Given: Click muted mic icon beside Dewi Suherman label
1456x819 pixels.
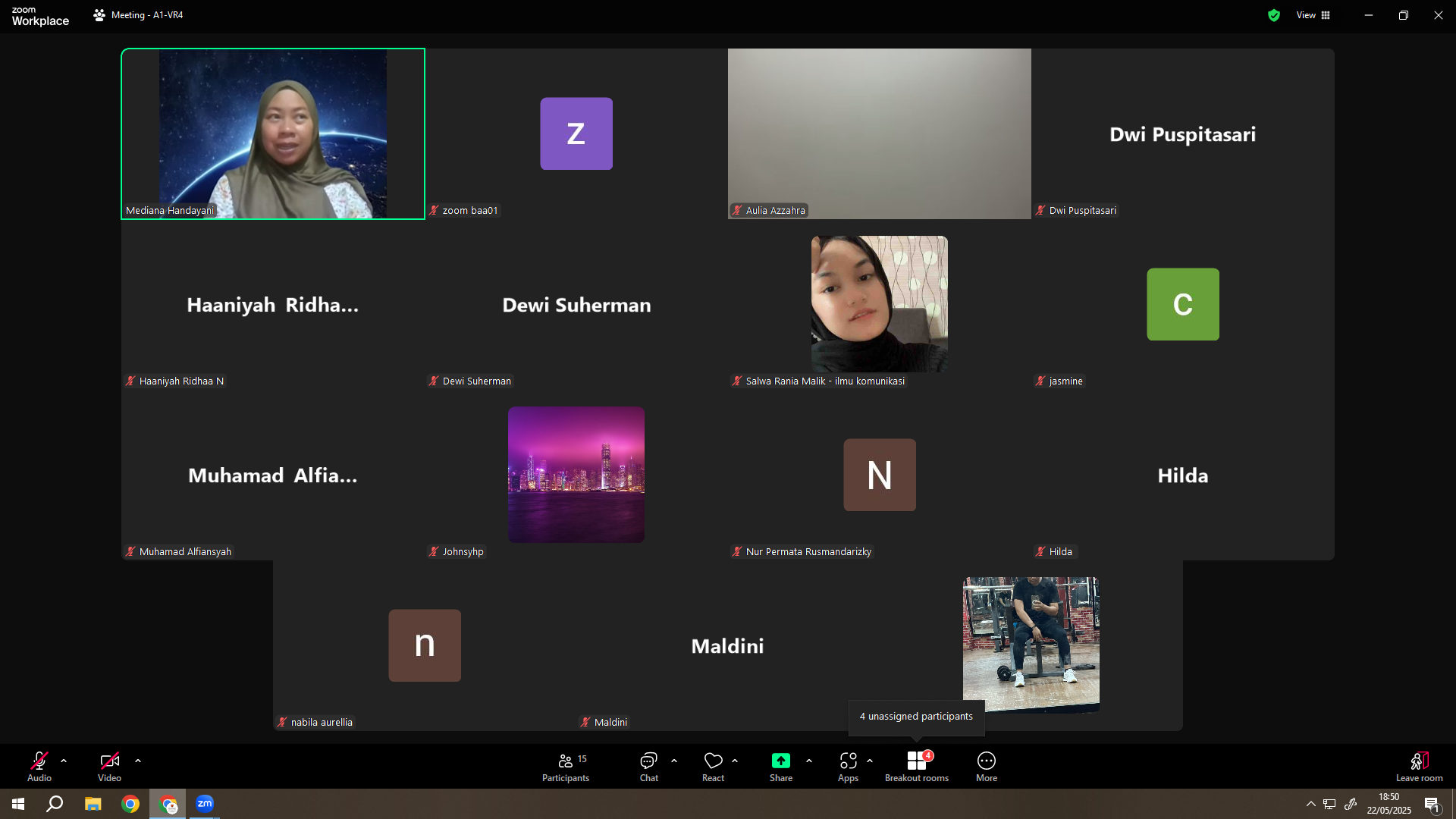Looking at the screenshot, I should 434,381.
